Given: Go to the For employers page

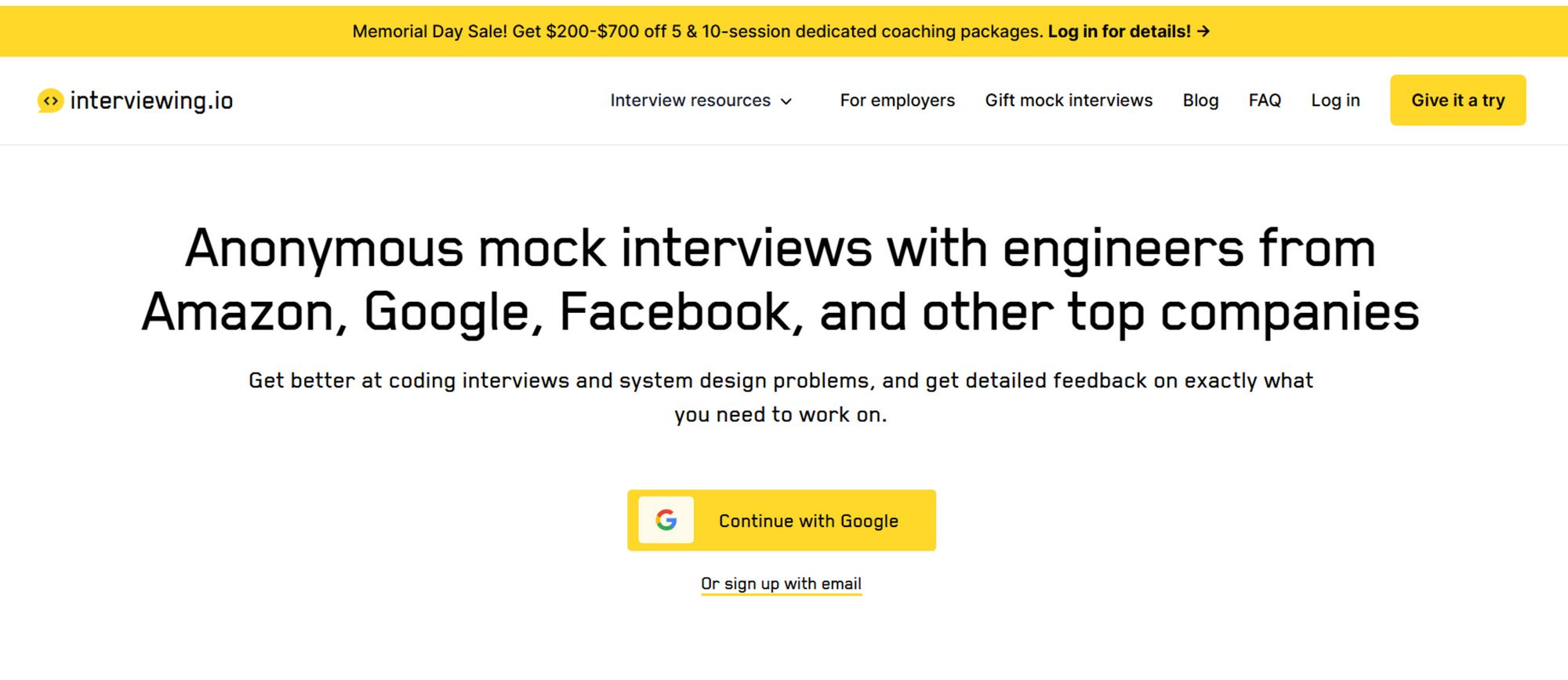Looking at the screenshot, I should tap(897, 100).
